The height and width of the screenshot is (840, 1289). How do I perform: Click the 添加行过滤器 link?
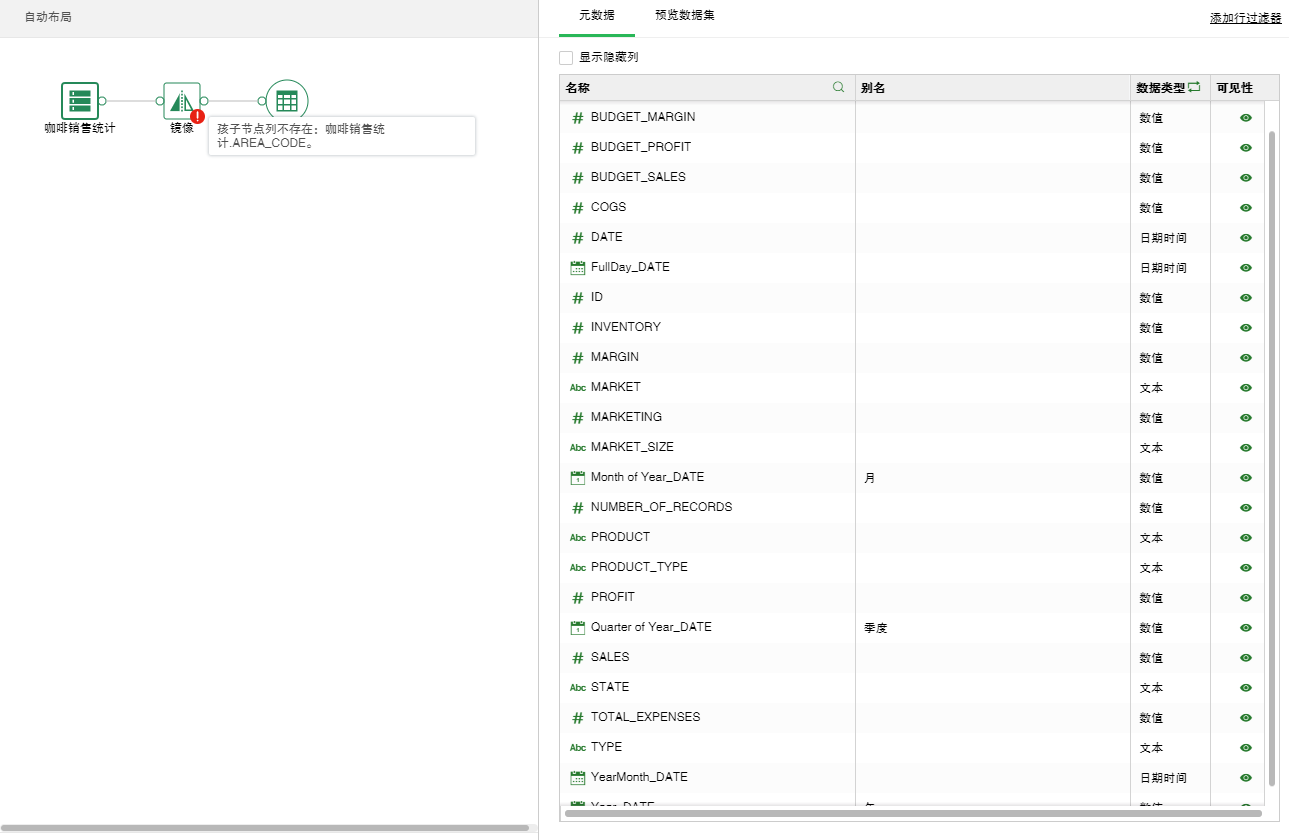tap(1245, 18)
